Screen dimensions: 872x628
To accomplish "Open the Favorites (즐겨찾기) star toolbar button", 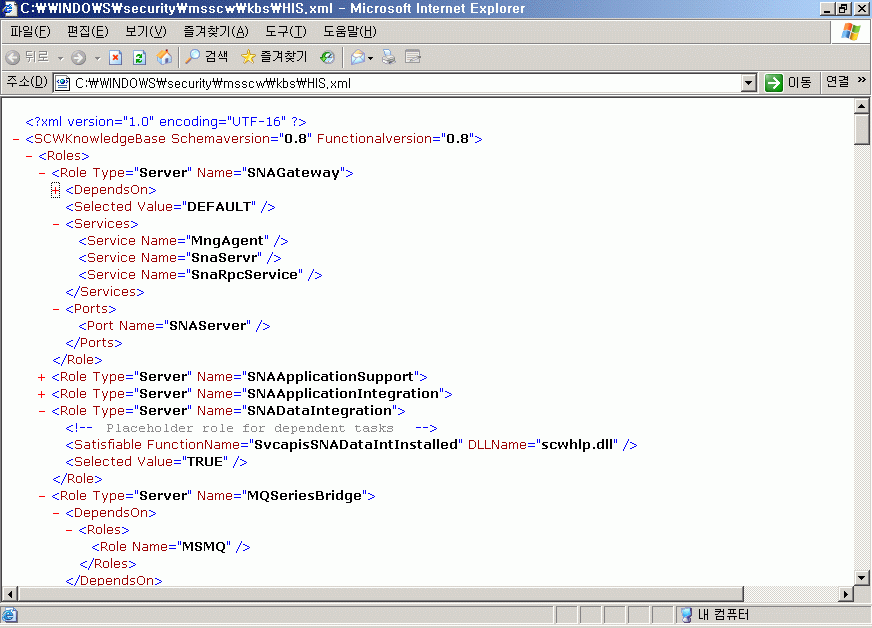I will (274, 57).
